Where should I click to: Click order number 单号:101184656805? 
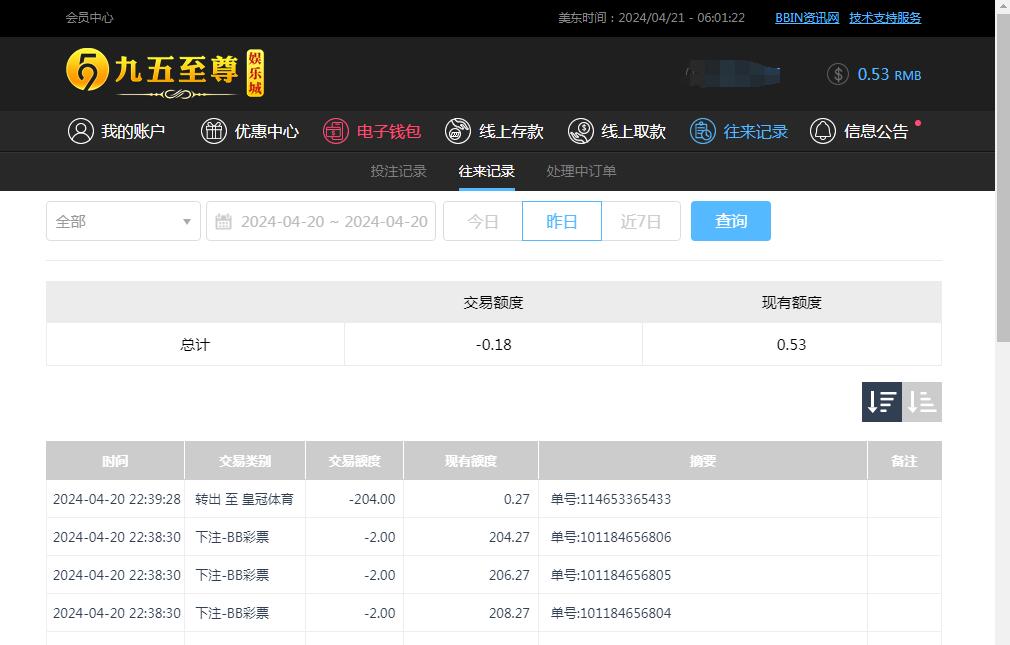coord(611,575)
